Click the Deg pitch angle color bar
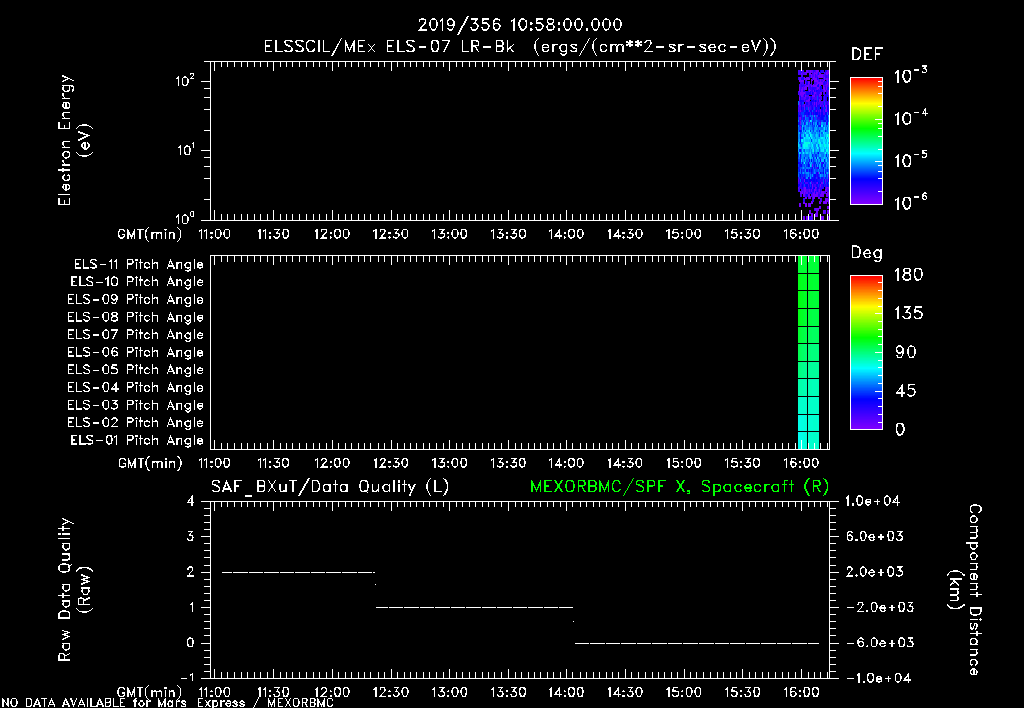 pyautogui.click(x=866, y=352)
